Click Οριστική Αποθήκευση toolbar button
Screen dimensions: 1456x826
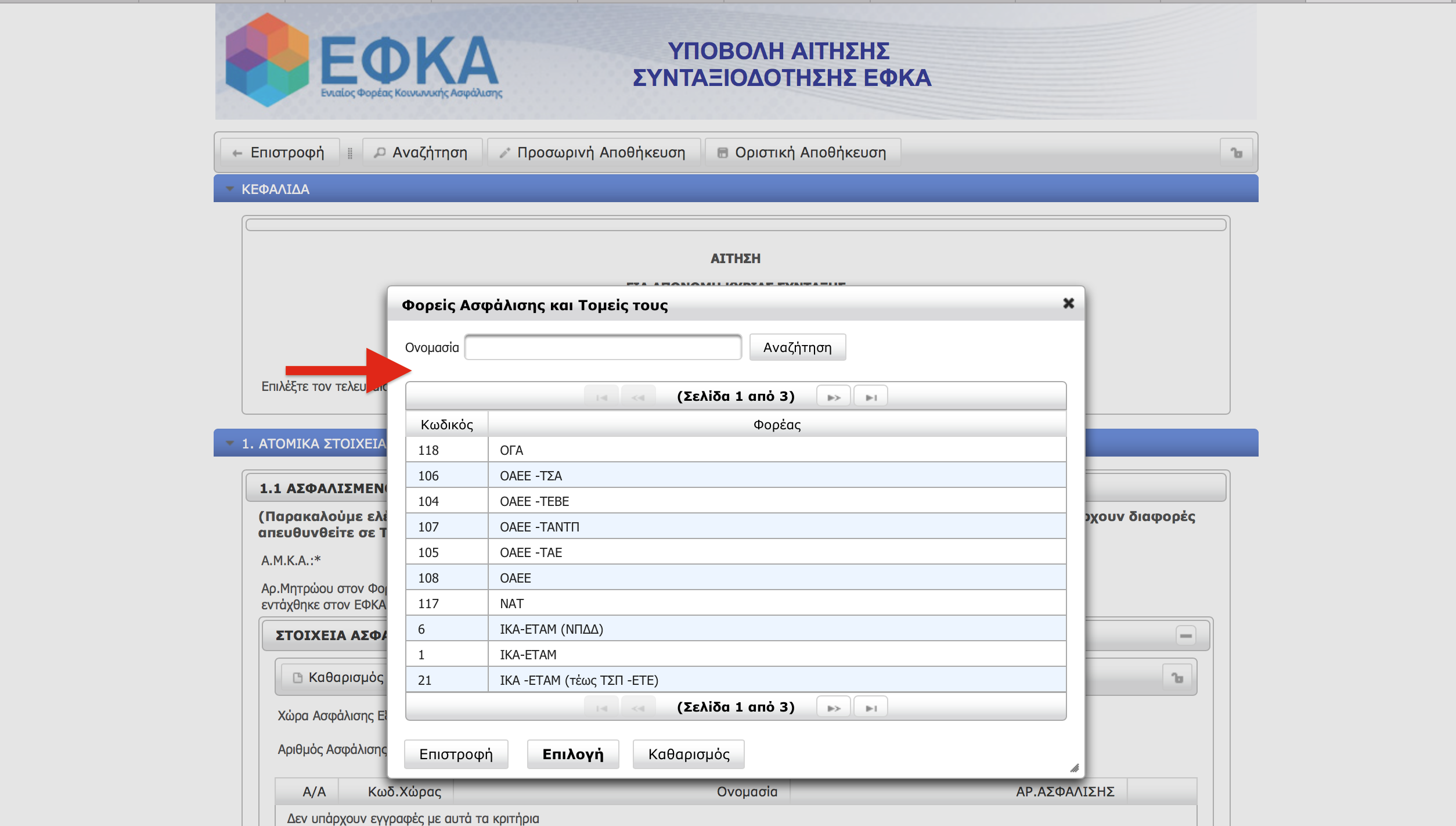(802, 153)
